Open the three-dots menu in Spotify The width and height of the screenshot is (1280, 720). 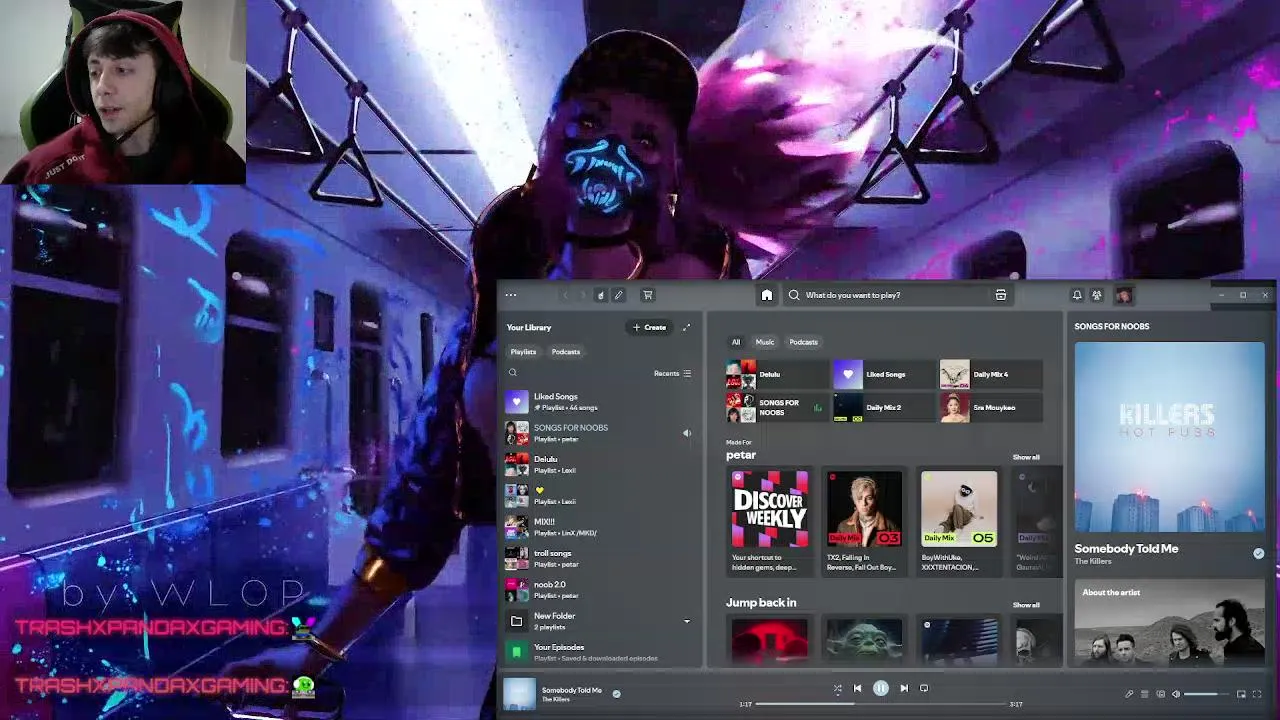point(511,295)
